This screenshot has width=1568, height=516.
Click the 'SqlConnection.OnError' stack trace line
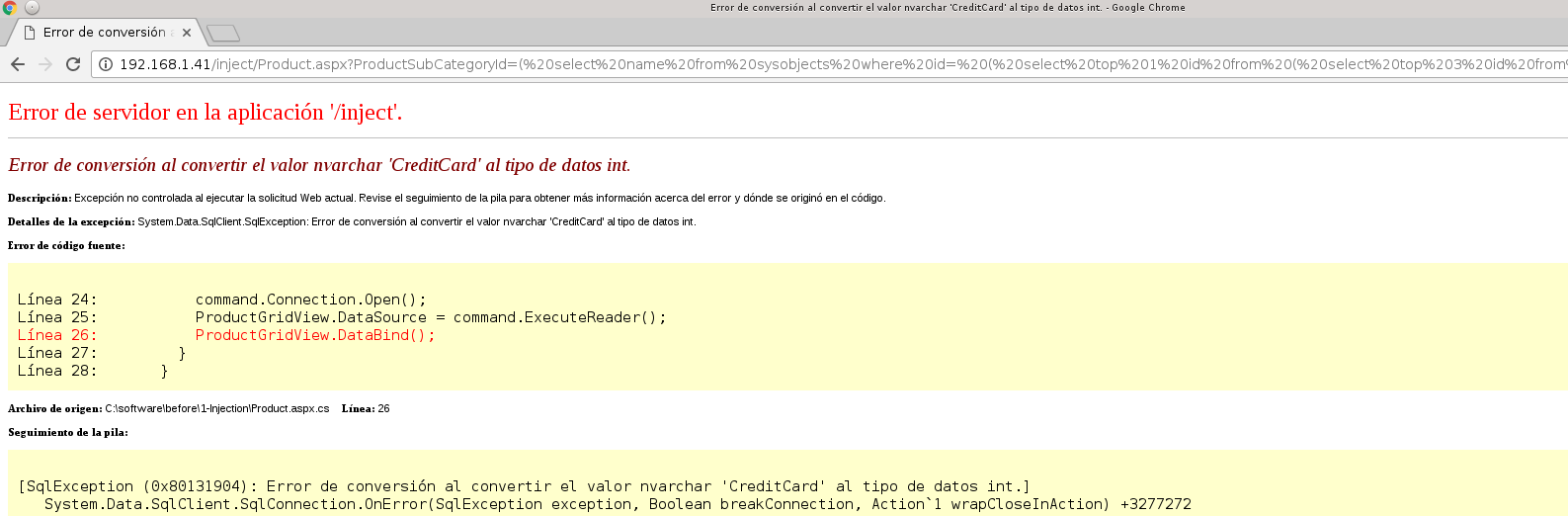click(618, 504)
